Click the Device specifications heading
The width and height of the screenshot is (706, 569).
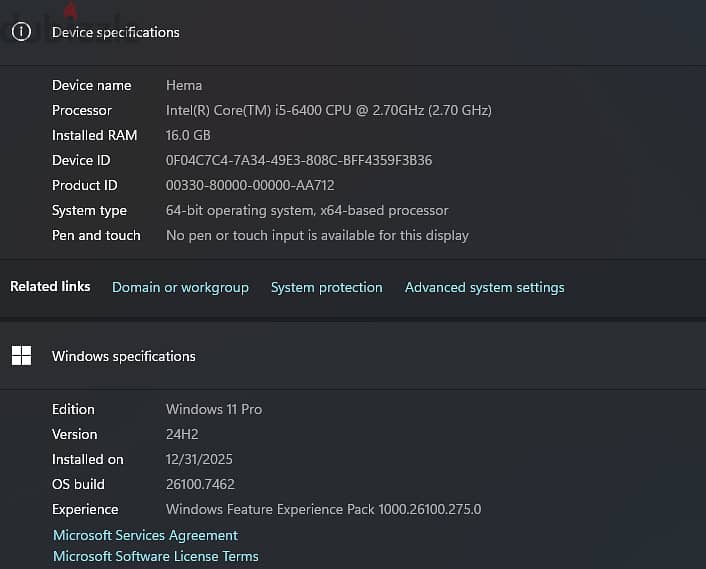coord(116,32)
